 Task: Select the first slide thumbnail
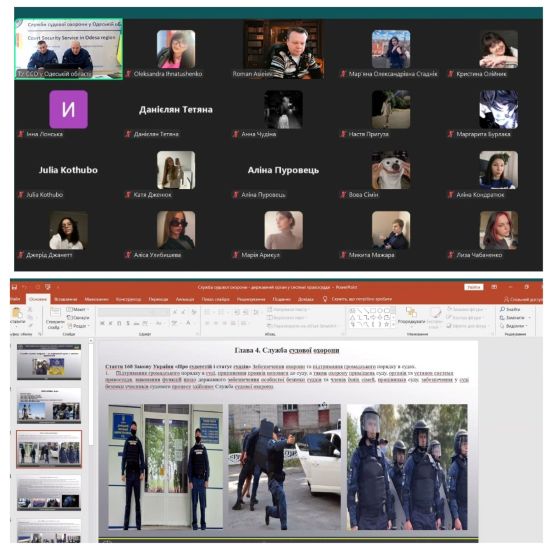(49, 362)
